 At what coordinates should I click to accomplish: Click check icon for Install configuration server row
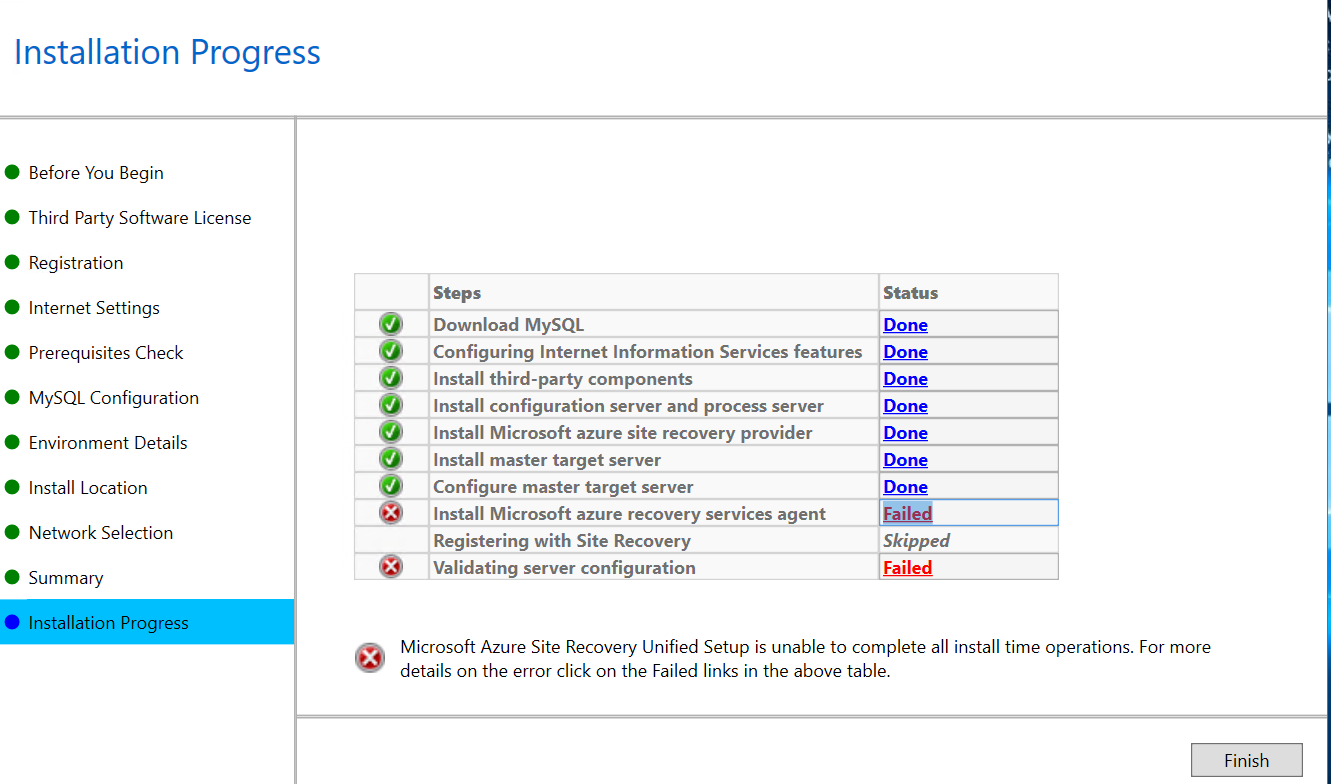click(x=391, y=405)
